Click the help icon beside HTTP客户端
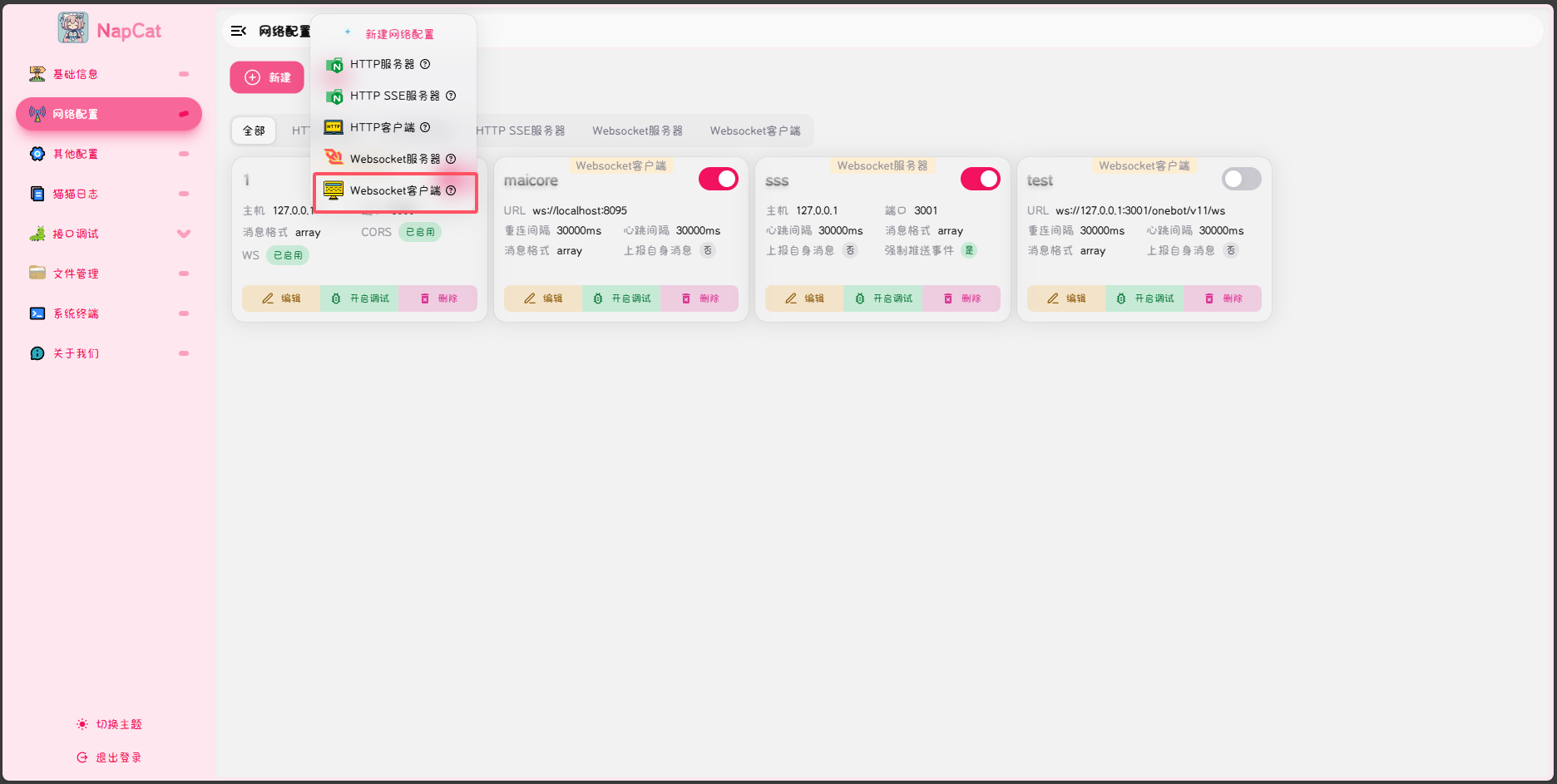 coord(425,127)
